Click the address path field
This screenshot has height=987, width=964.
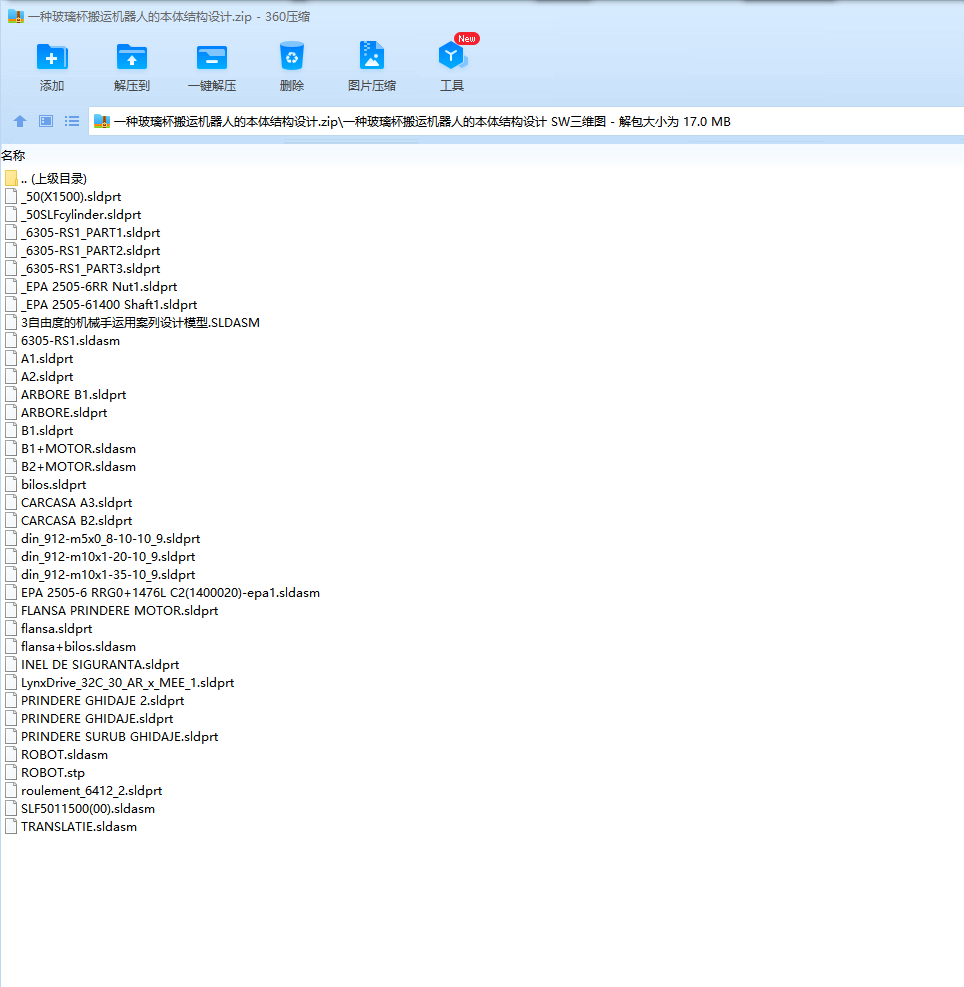click(x=526, y=121)
